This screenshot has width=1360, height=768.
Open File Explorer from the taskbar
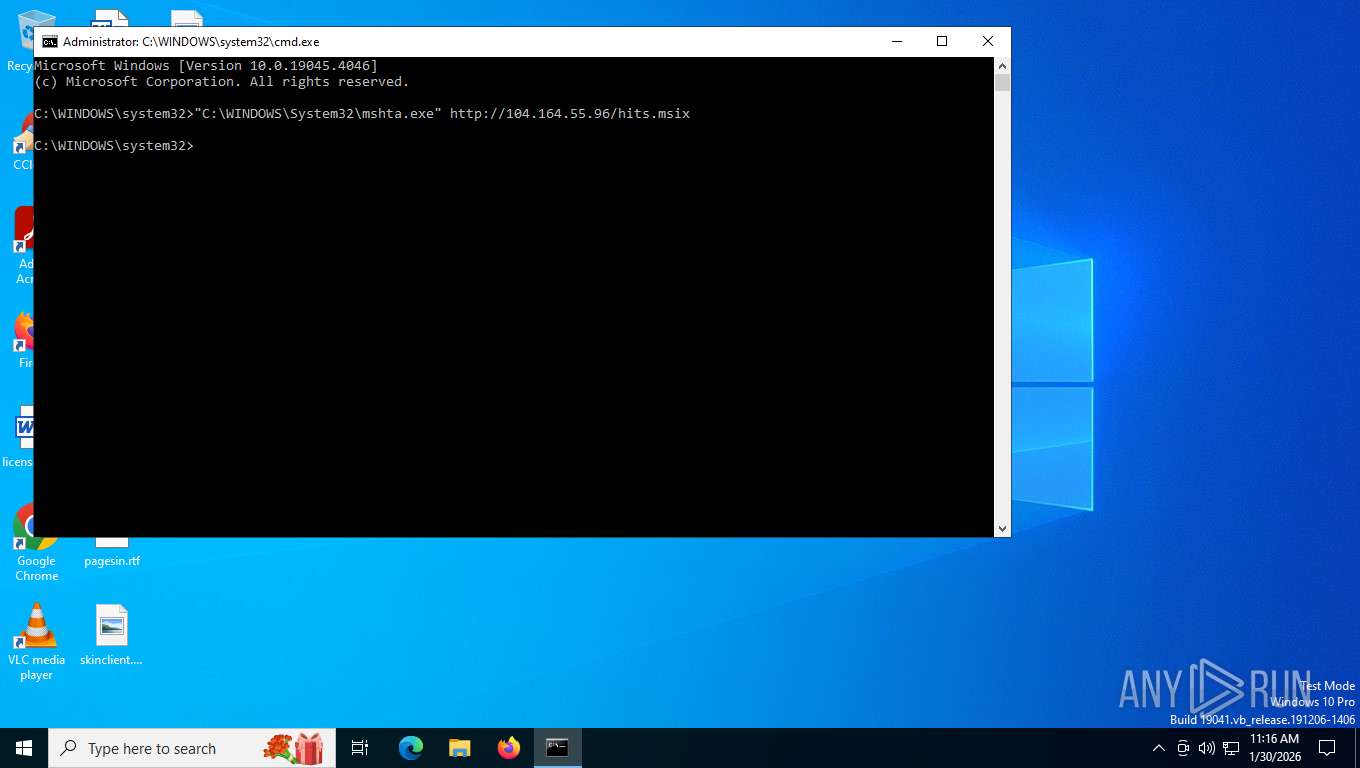(459, 748)
